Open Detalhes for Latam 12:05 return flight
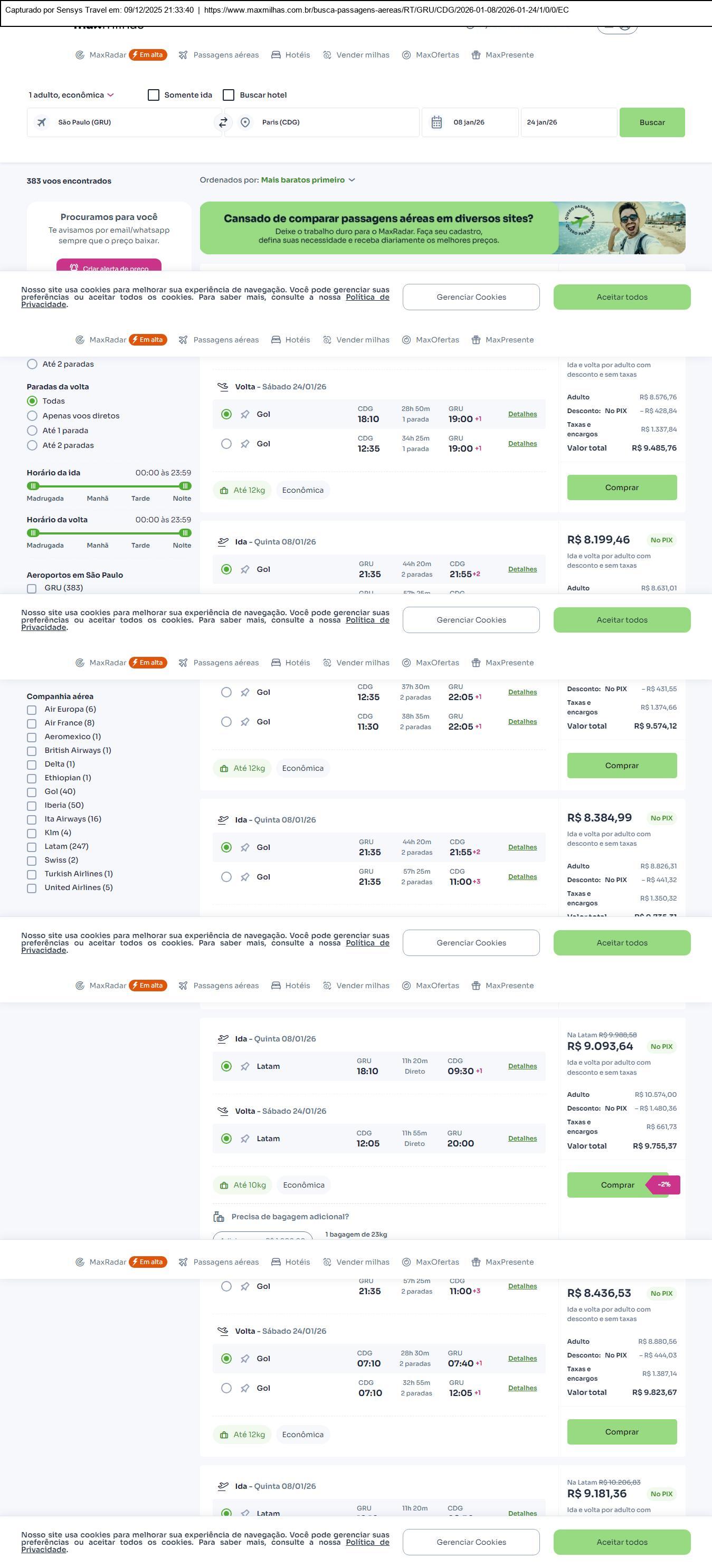Viewport: 712px width, 1568px height. click(x=522, y=1138)
